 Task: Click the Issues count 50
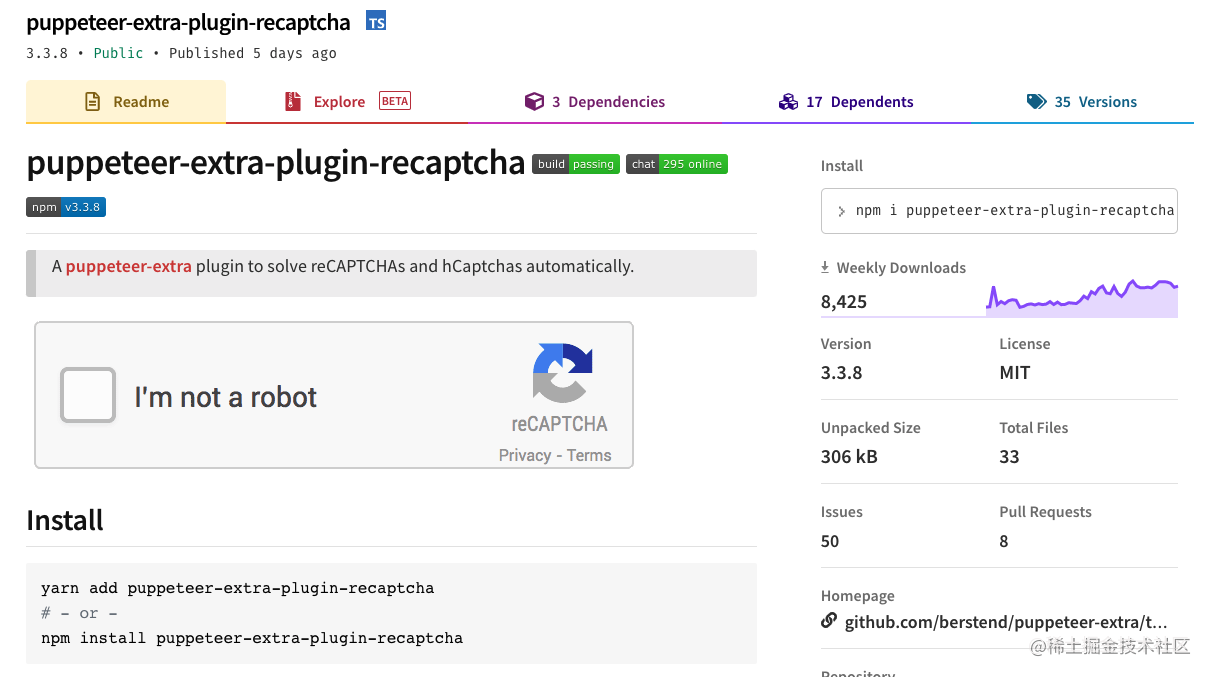[830, 541]
